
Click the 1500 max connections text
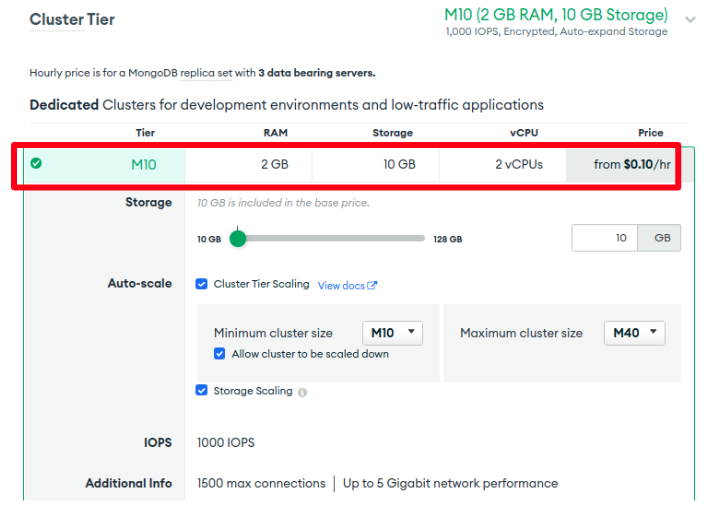[261, 483]
